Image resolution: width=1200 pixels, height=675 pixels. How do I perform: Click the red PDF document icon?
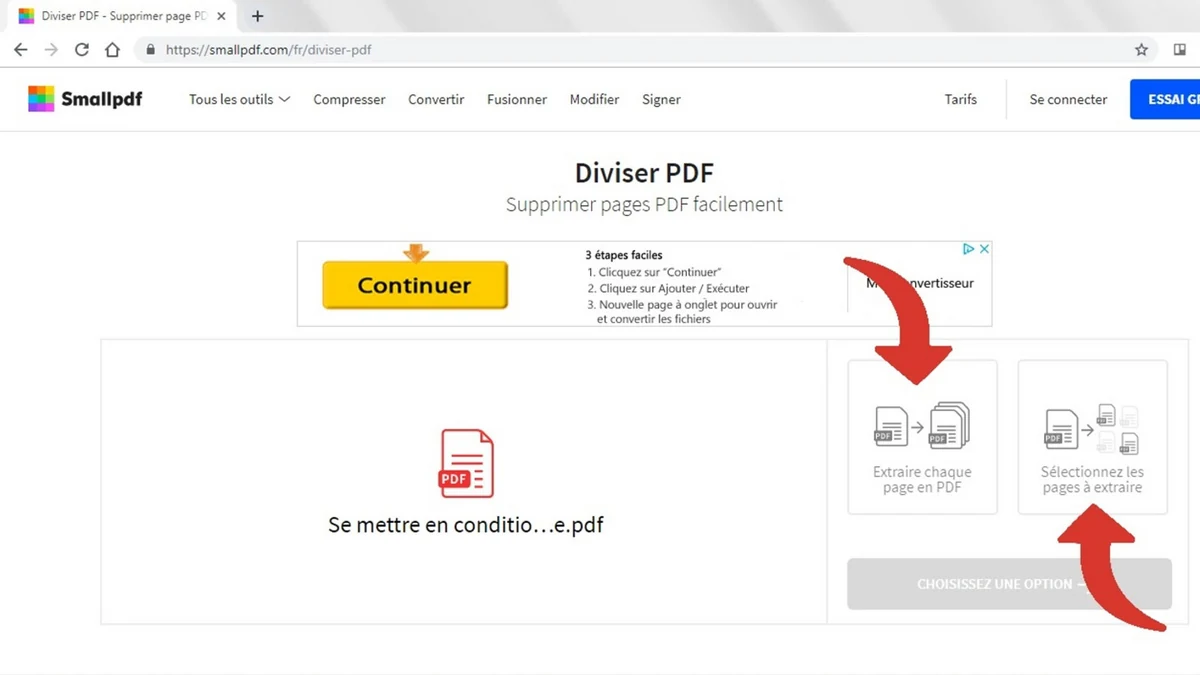[x=465, y=463]
